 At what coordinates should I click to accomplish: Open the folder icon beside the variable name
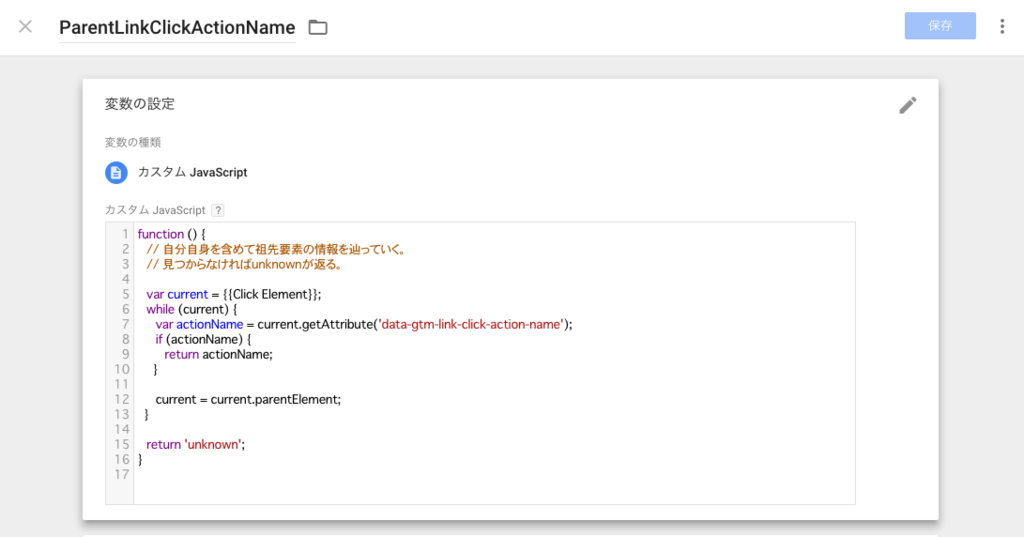318,27
